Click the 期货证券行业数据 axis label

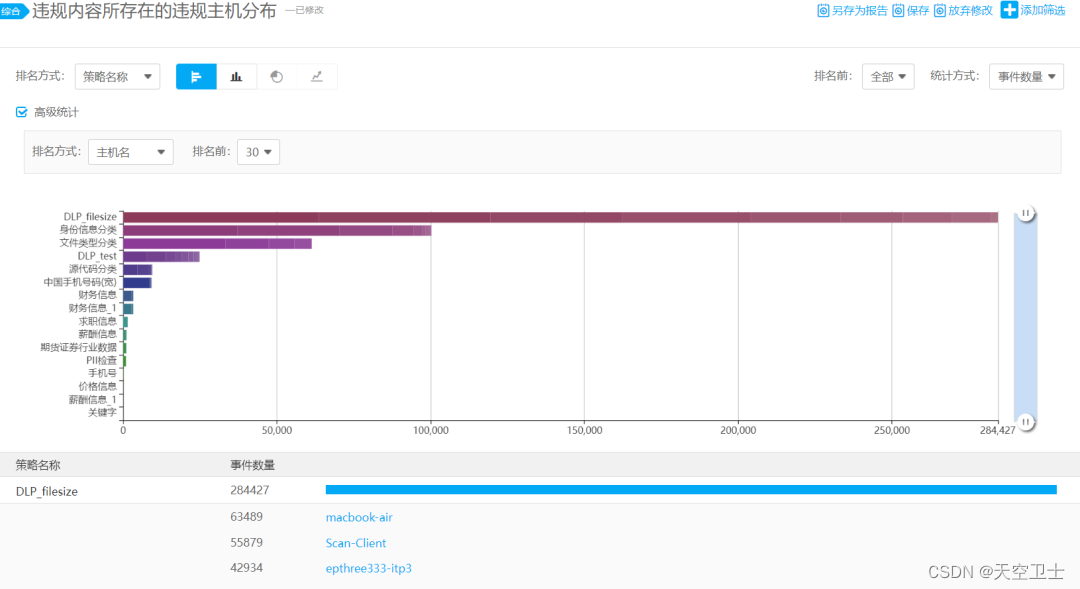pos(79,347)
